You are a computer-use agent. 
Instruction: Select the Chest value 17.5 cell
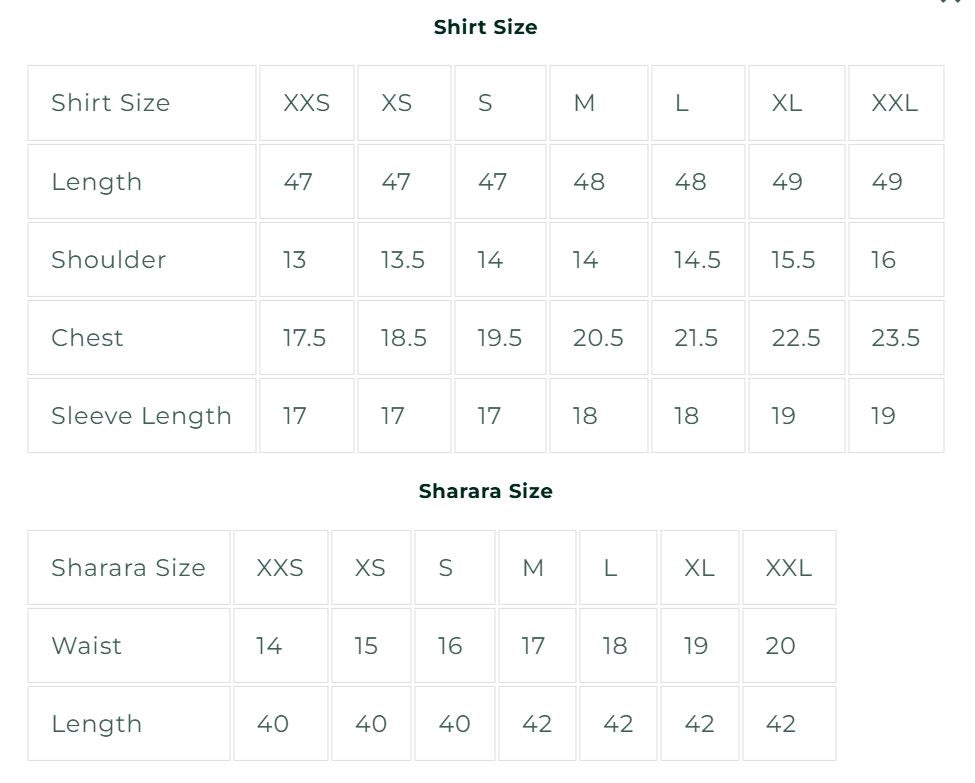pyautogui.click(x=307, y=338)
